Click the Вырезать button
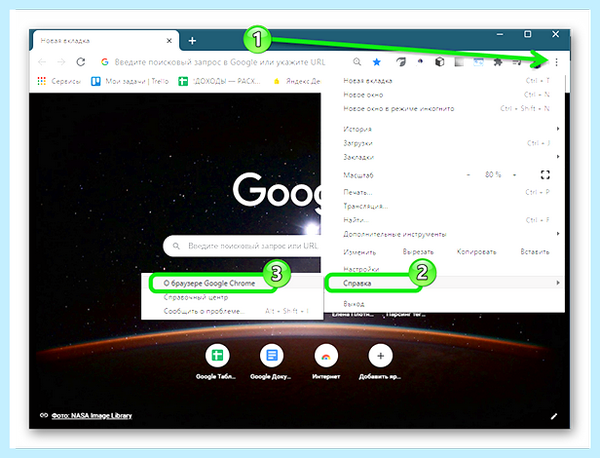Image resolution: width=600 pixels, height=458 pixels. [x=418, y=252]
